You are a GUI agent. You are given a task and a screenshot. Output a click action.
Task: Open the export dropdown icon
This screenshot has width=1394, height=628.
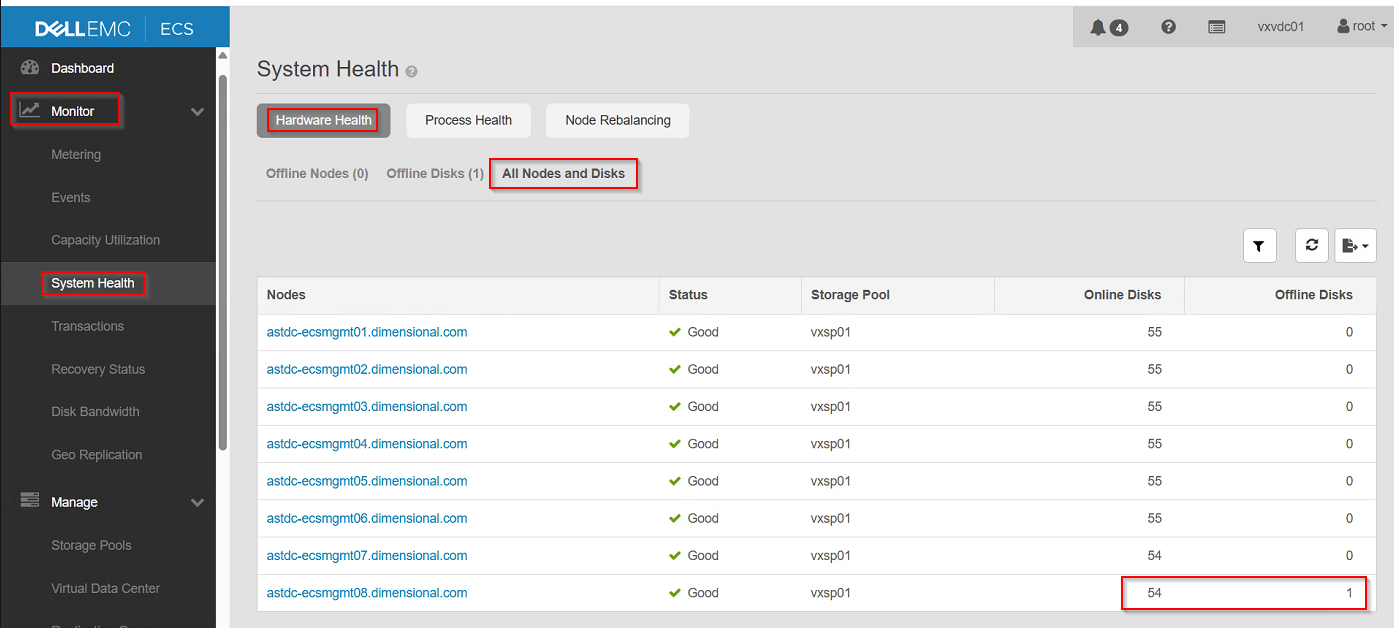point(1355,245)
